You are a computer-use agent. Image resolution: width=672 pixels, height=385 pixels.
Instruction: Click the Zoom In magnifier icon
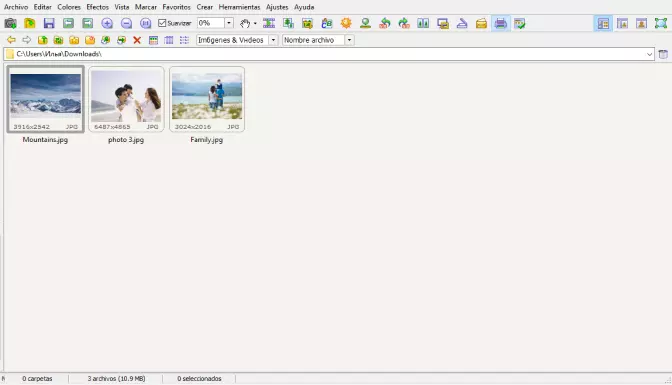click(107, 23)
